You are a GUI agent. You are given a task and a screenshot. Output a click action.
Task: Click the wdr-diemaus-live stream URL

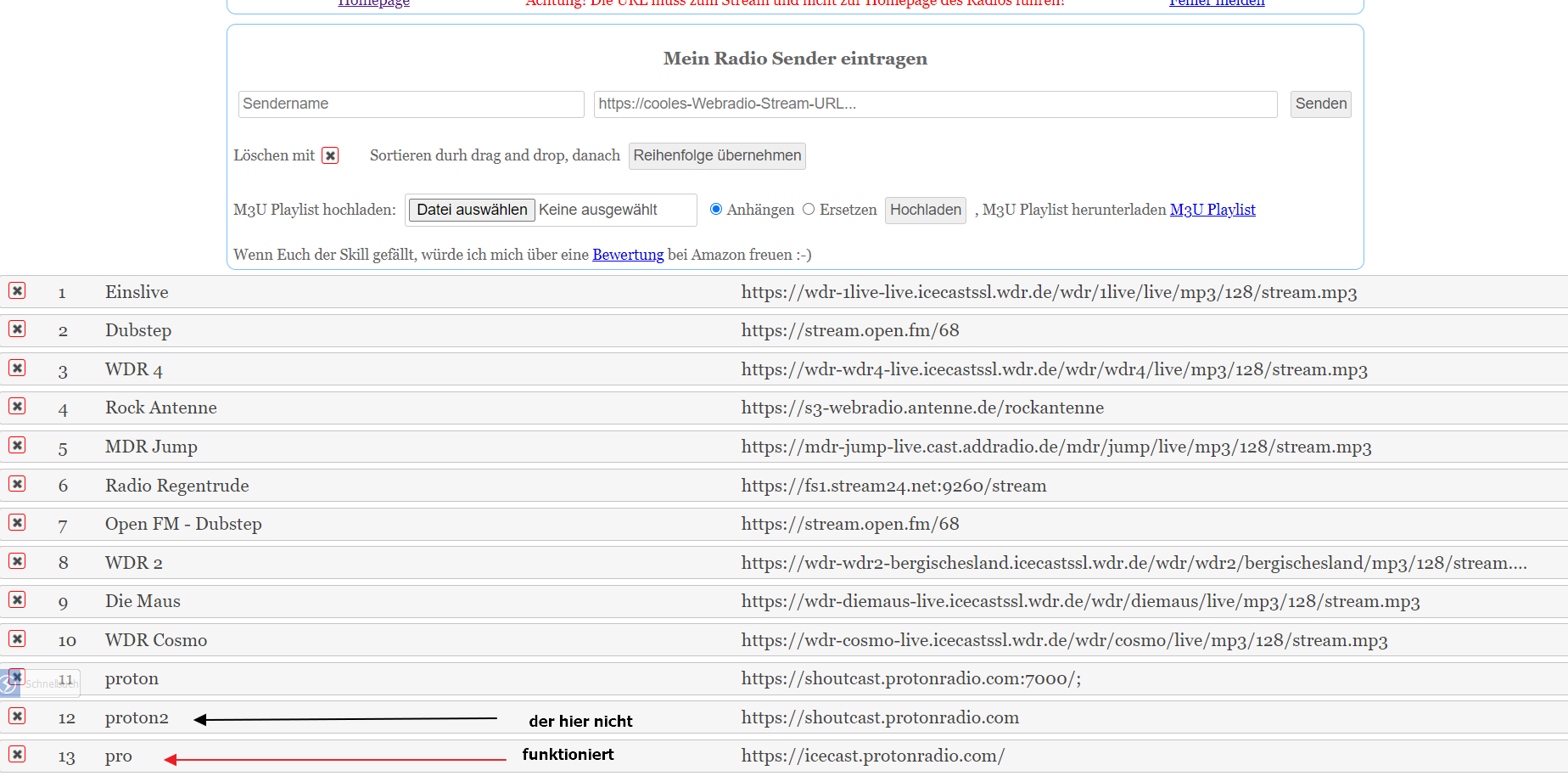pyautogui.click(x=1080, y=601)
